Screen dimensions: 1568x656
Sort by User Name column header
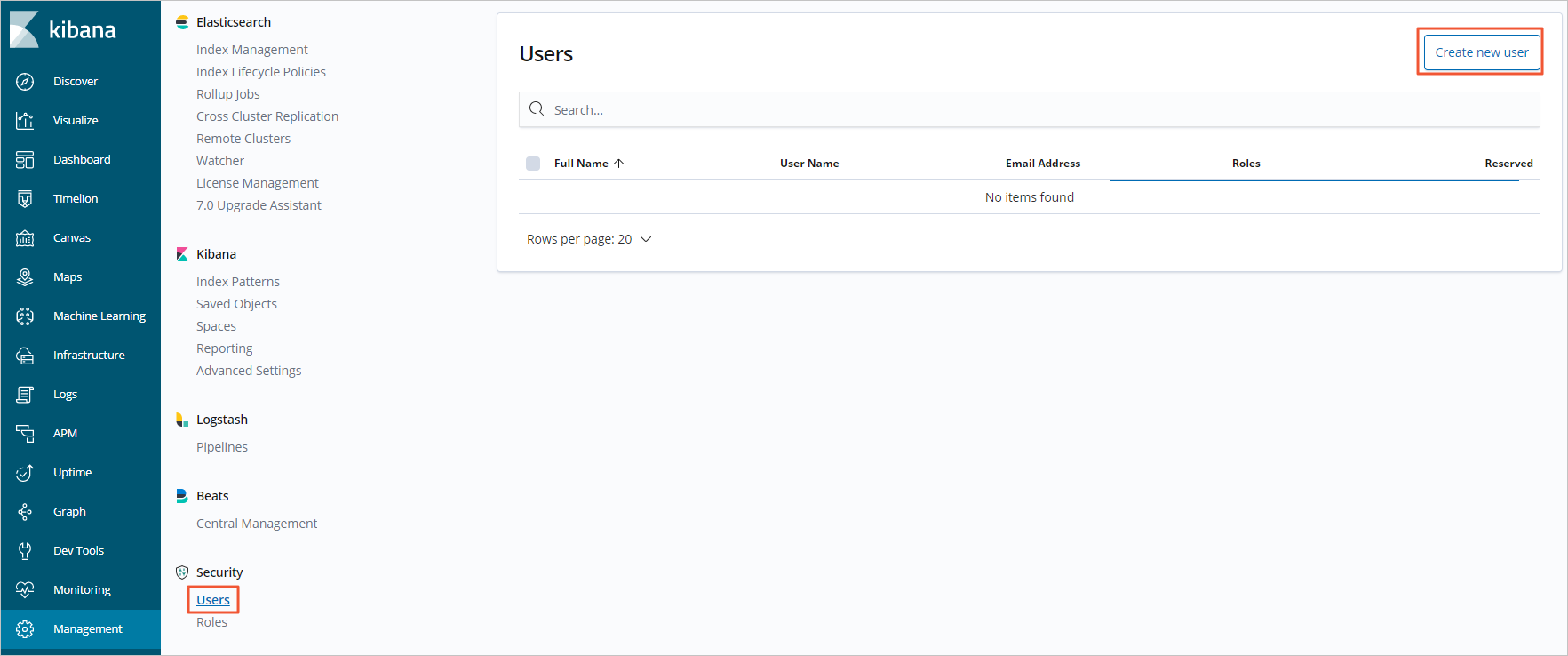pos(809,164)
